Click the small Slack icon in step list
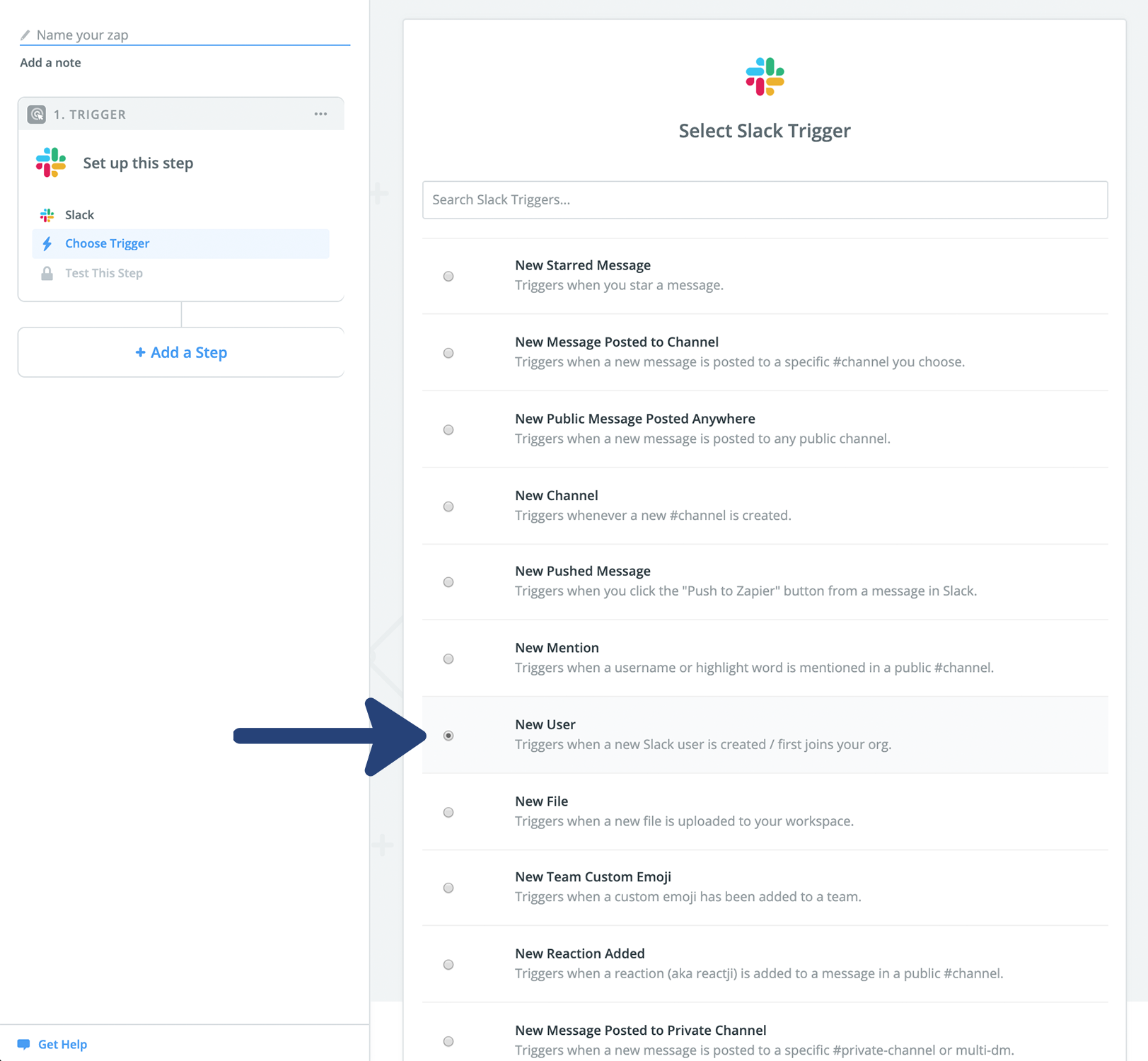1148x1061 pixels. [47, 215]
